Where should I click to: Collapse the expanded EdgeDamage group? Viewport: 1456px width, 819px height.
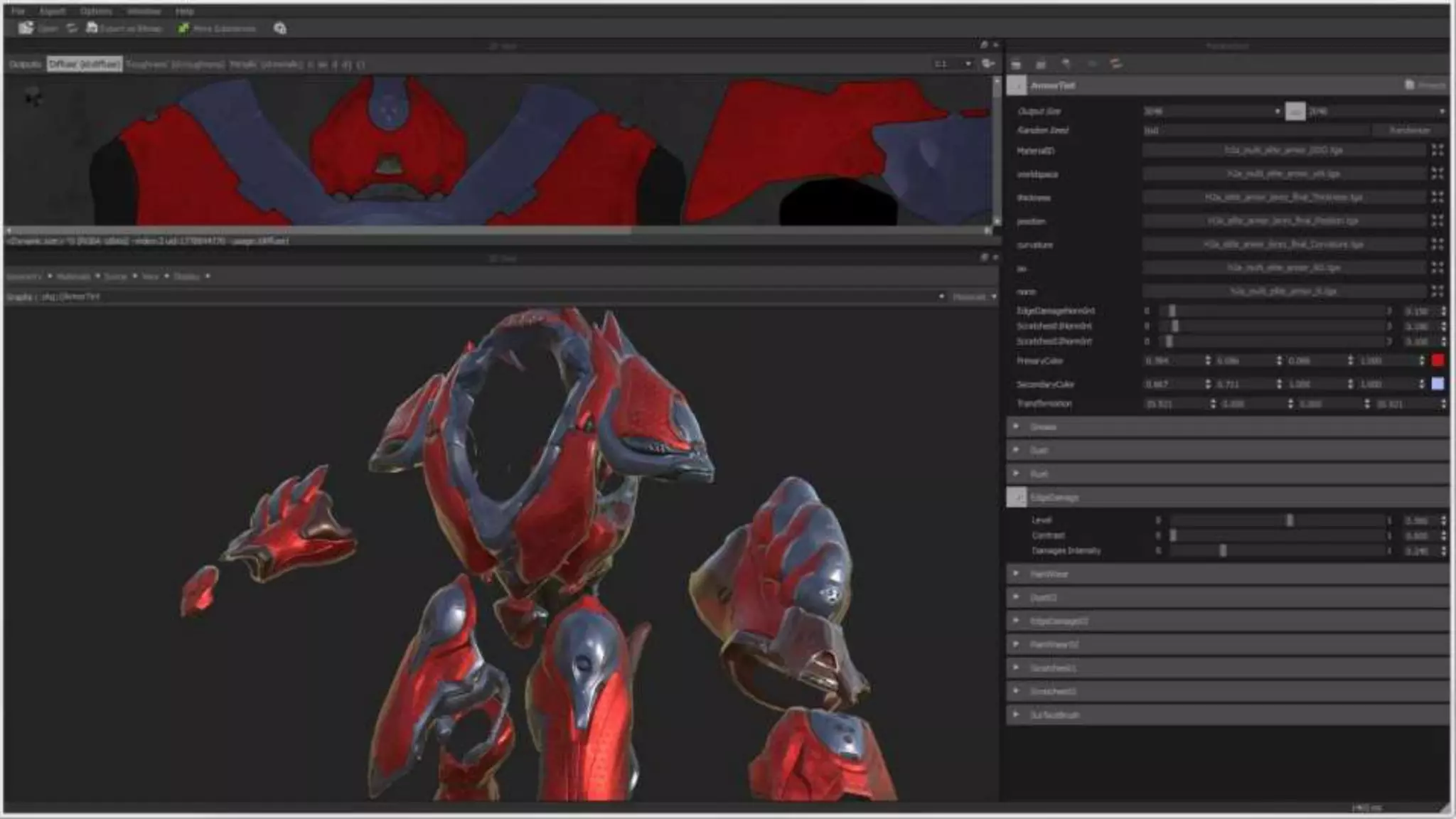point(1017,498)
